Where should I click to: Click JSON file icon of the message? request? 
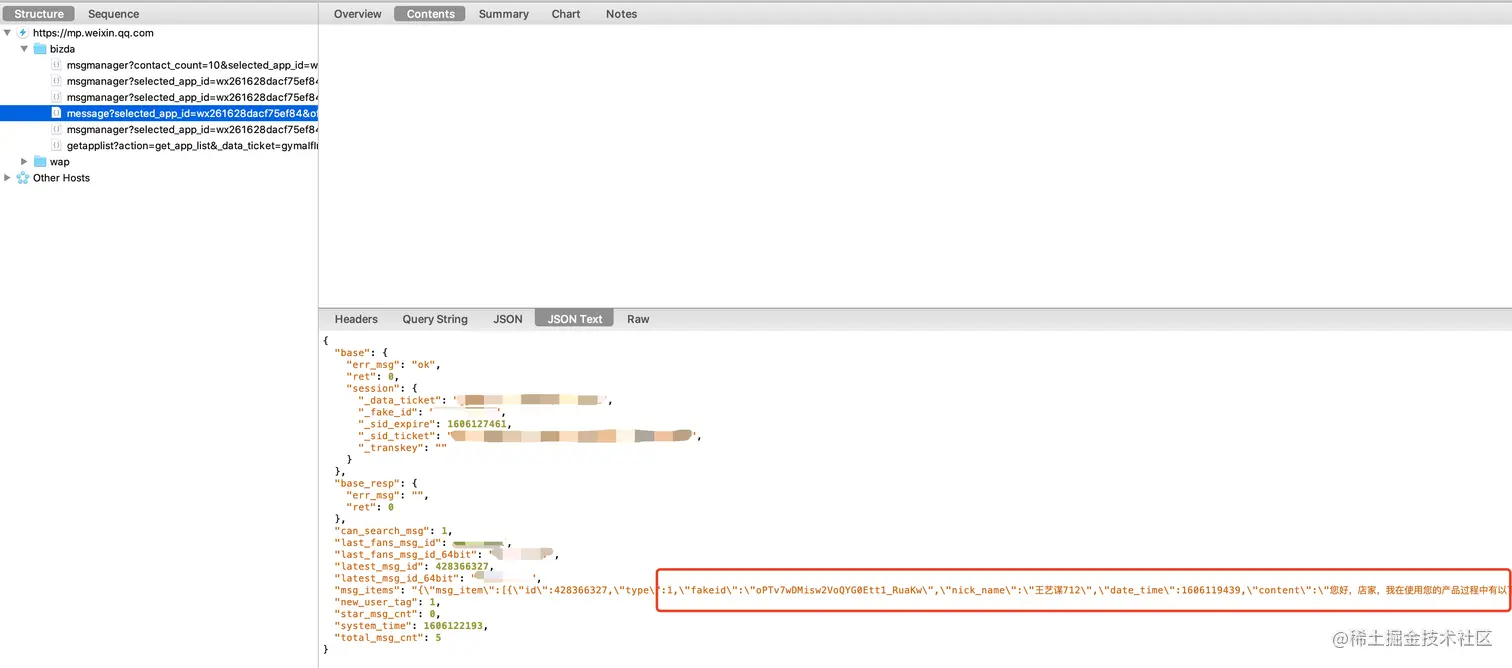click(57, 113)
